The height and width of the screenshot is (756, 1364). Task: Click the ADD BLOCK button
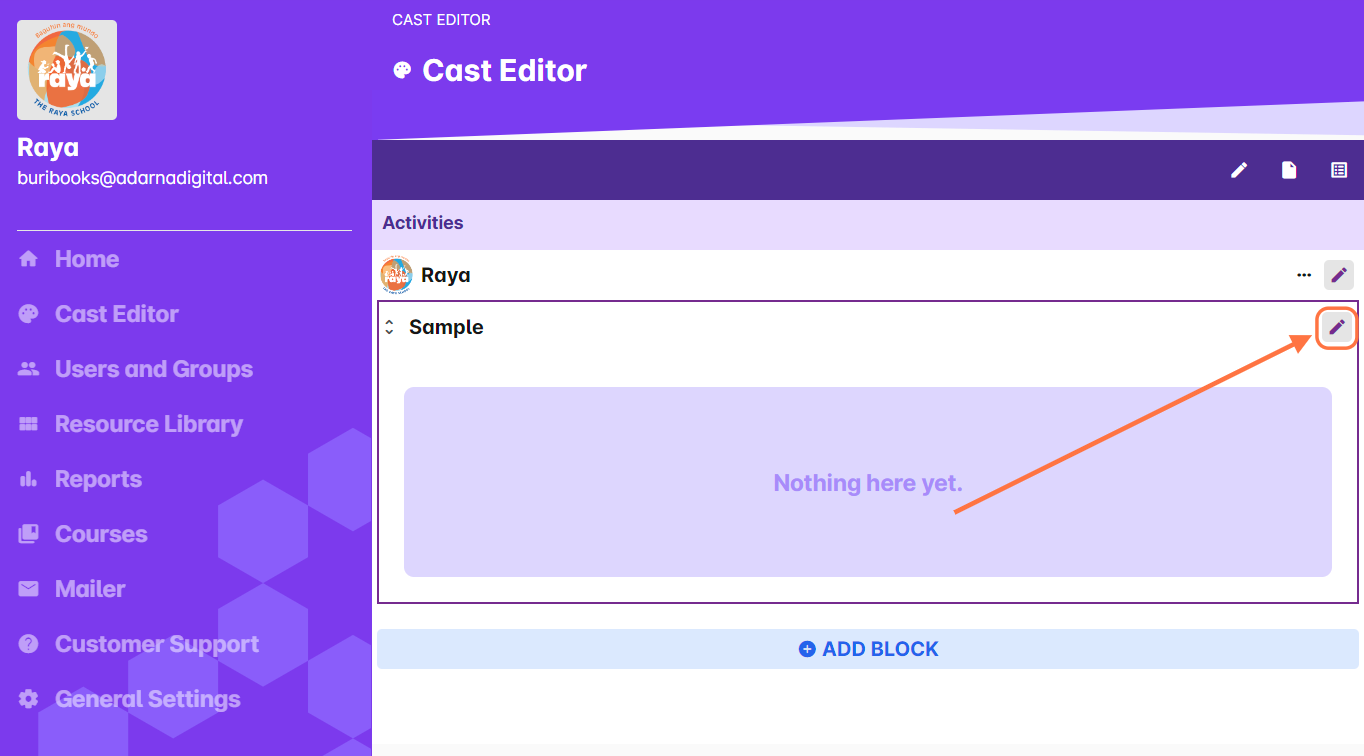[868, 649]
